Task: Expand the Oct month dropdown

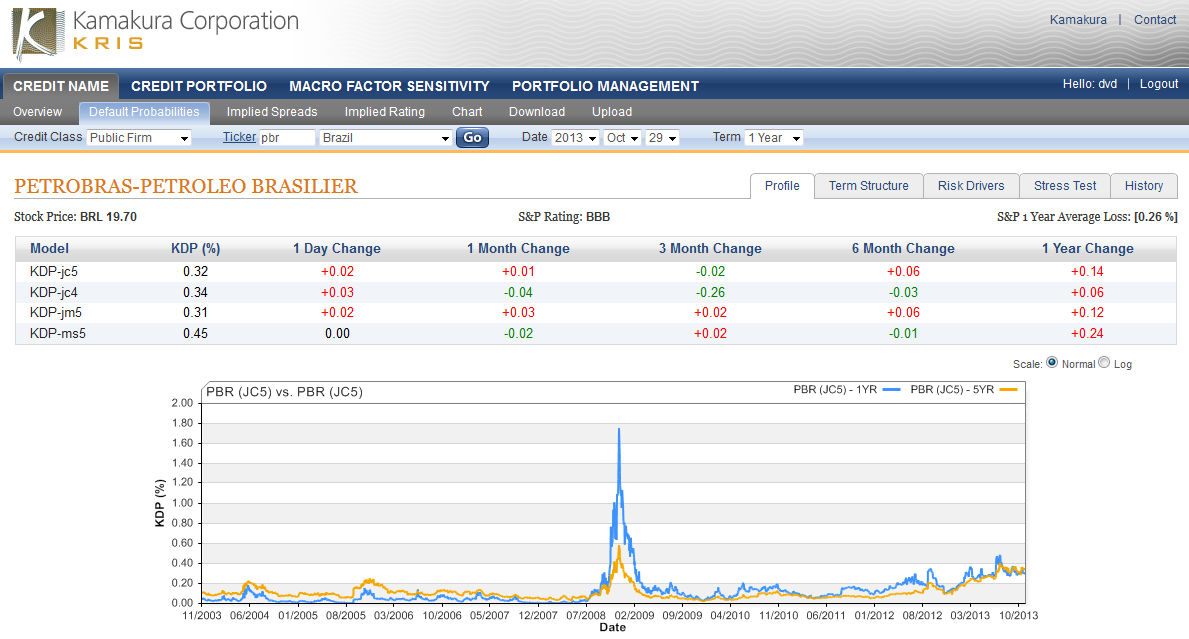Action: pyautogui.click(x=622, y=138)
